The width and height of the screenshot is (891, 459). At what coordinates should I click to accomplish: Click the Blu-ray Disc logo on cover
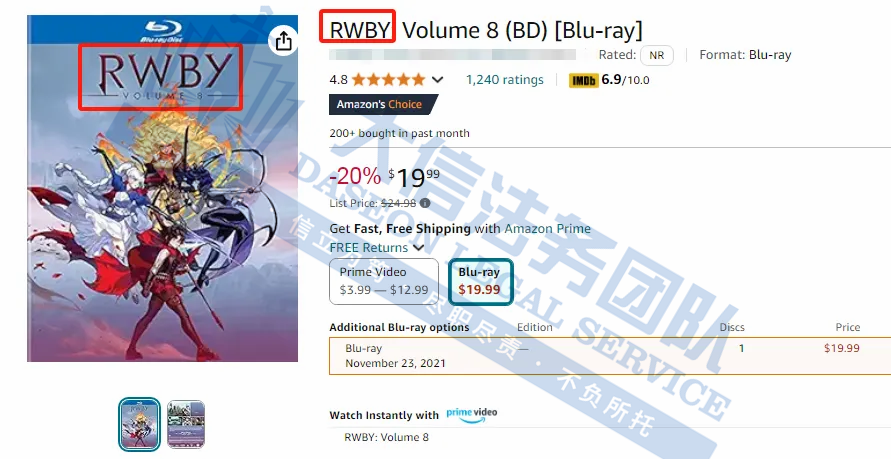(x=162, y=31)
